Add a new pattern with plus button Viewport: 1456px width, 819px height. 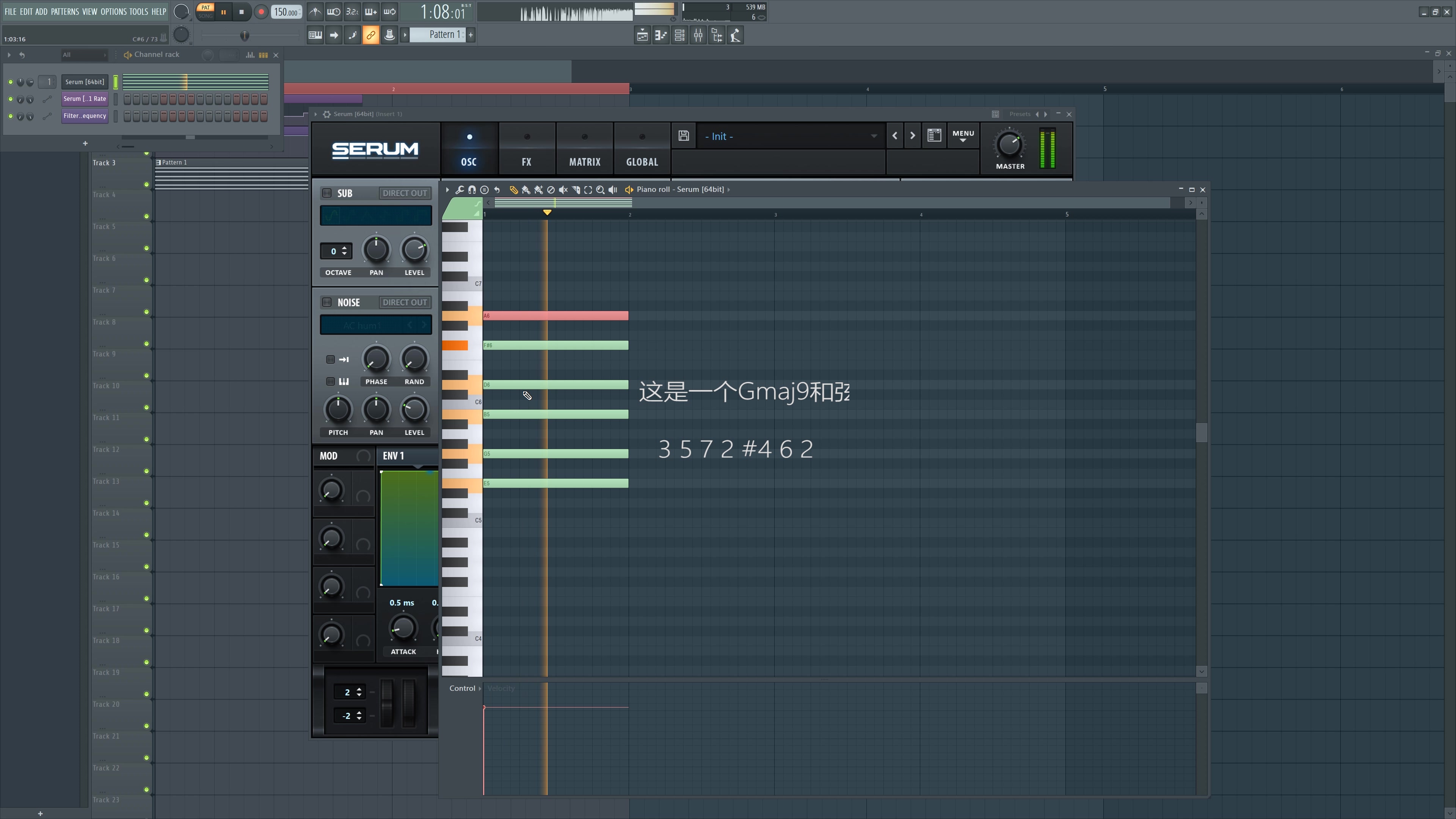[x=471, y=35]
